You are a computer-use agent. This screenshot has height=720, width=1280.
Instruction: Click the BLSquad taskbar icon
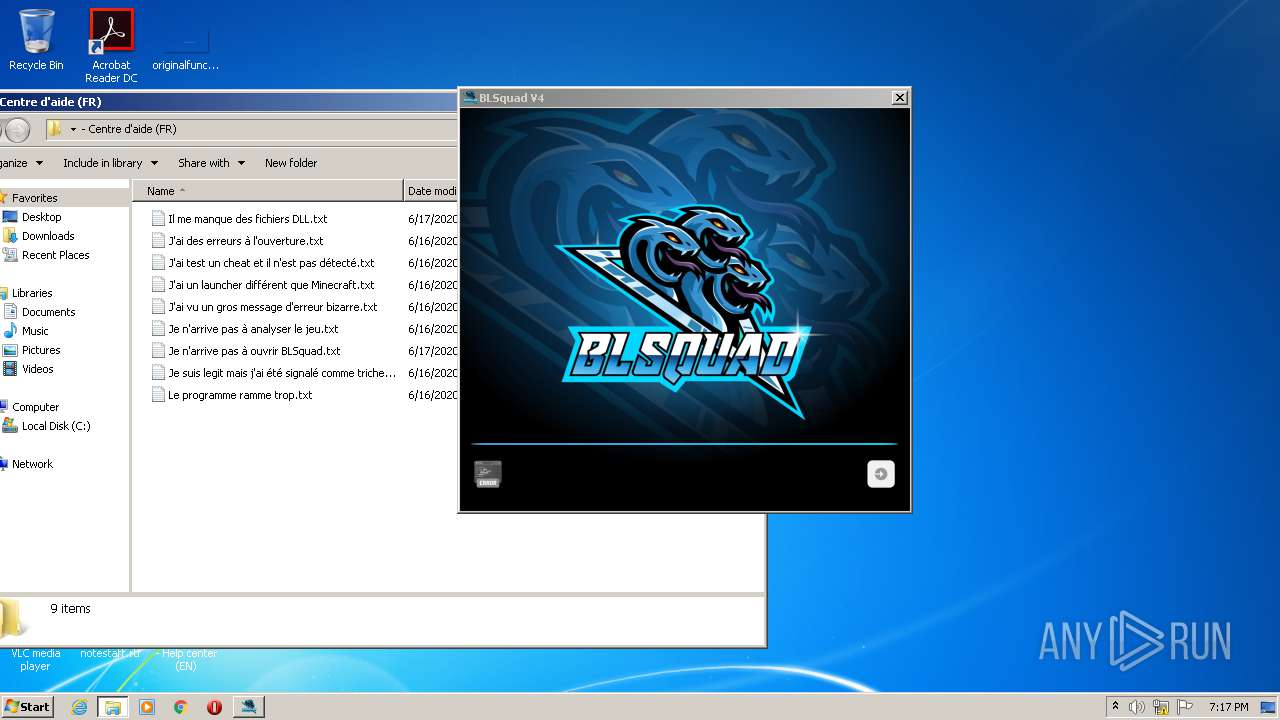[x=248, y=707]
